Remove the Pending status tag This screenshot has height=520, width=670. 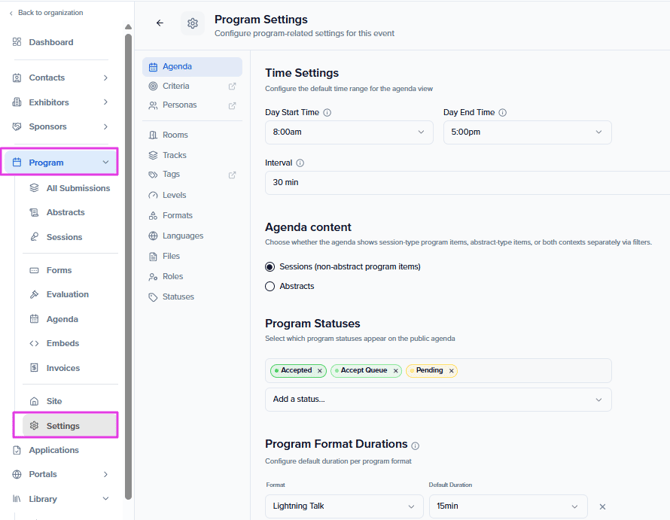[x=451, y=371]
